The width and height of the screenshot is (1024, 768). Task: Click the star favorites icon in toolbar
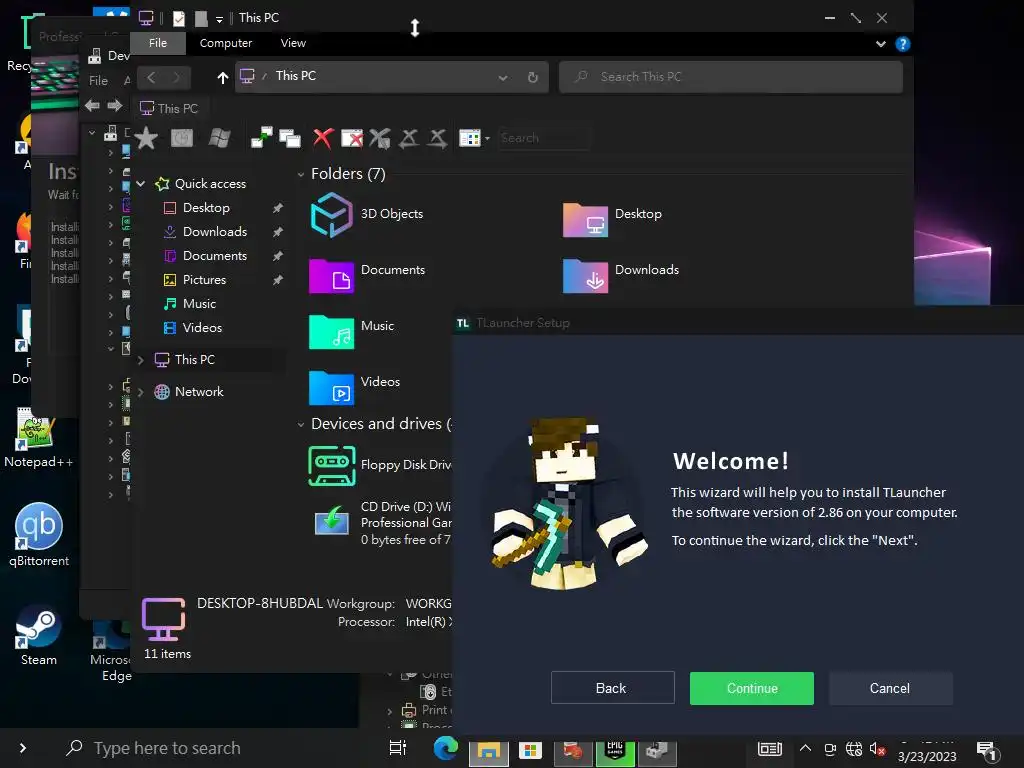point(146,138)
